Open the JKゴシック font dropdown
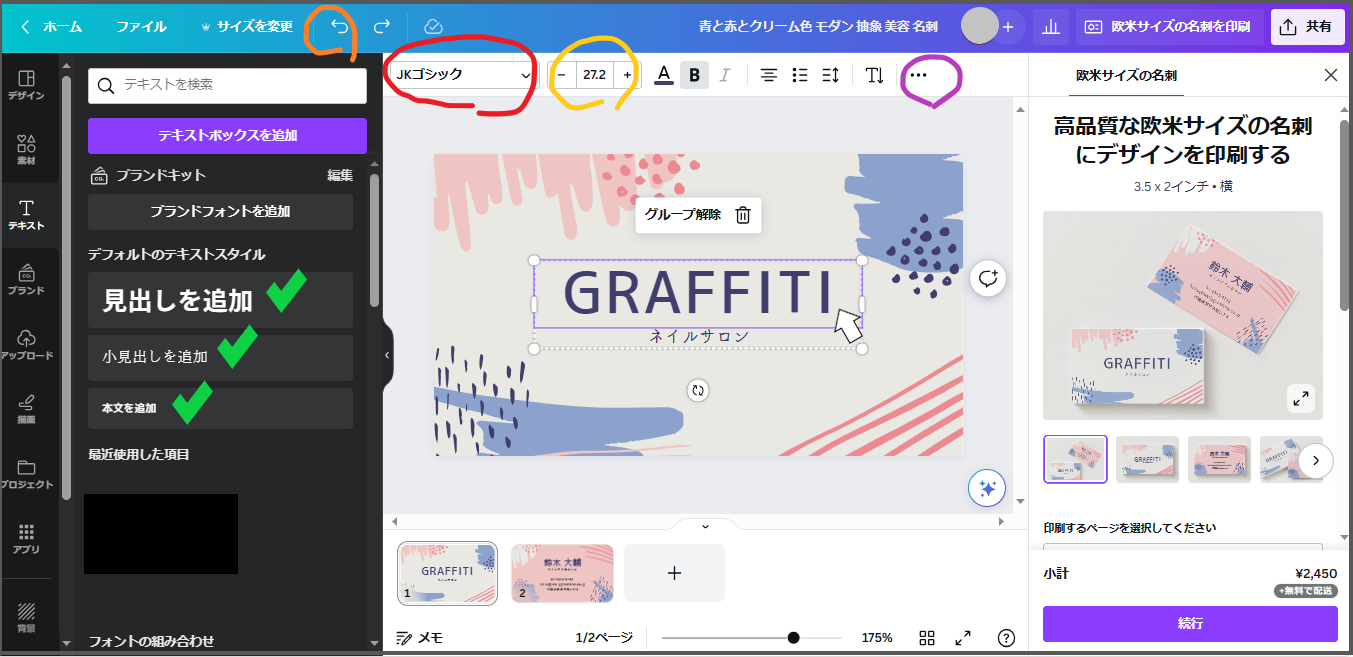 click(462, 75)
